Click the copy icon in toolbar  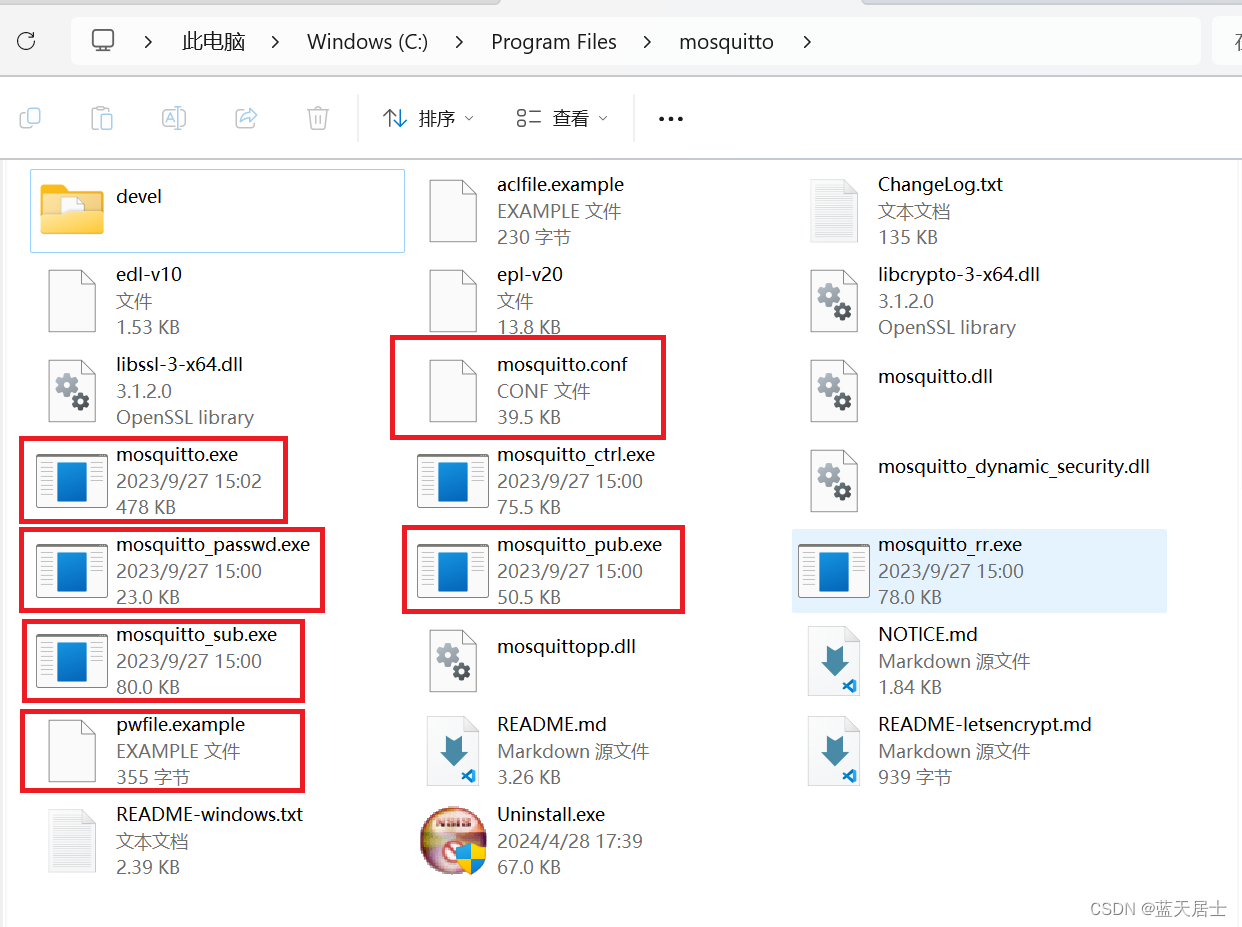tap(30, 118)
